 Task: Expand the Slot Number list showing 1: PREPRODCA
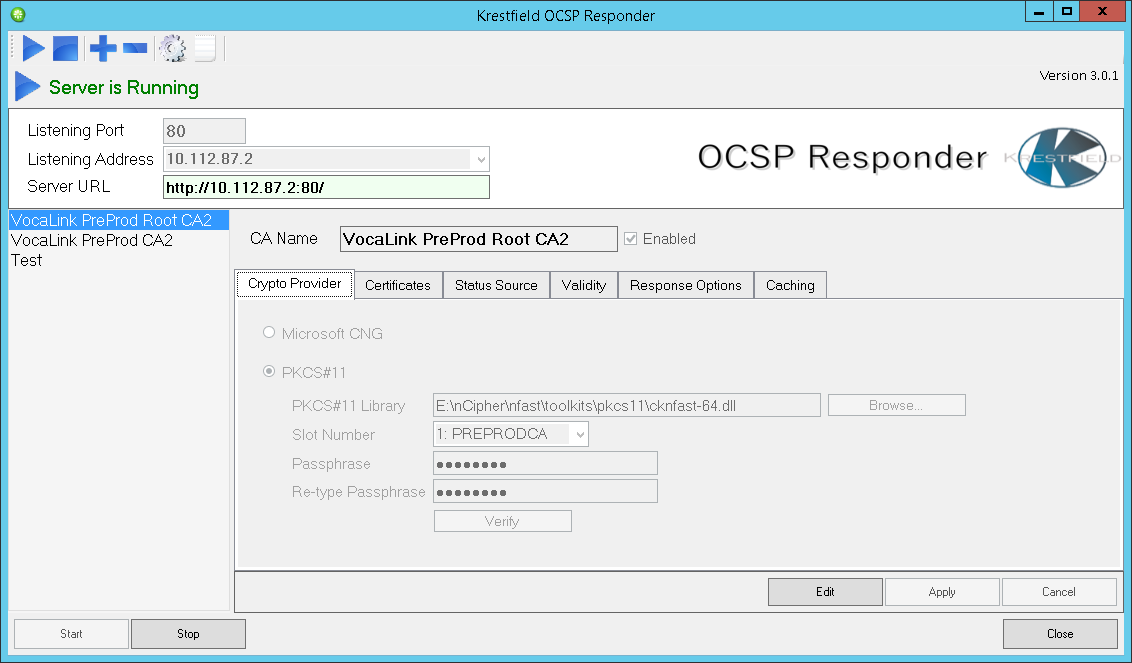coord(577,433)
